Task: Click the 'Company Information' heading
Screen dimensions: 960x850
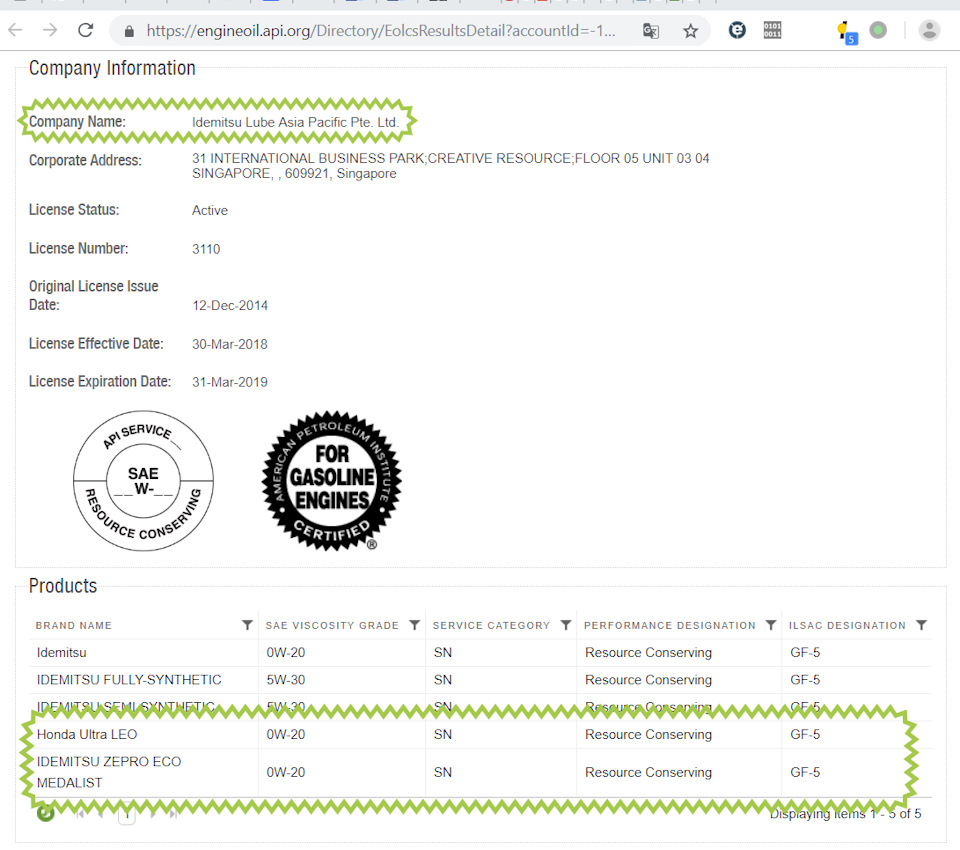Action: [x=112, y=68]
